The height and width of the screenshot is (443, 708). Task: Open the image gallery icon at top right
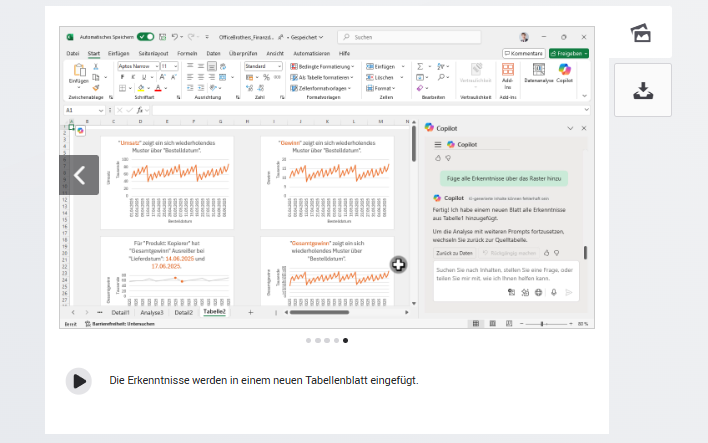[641, 33]
